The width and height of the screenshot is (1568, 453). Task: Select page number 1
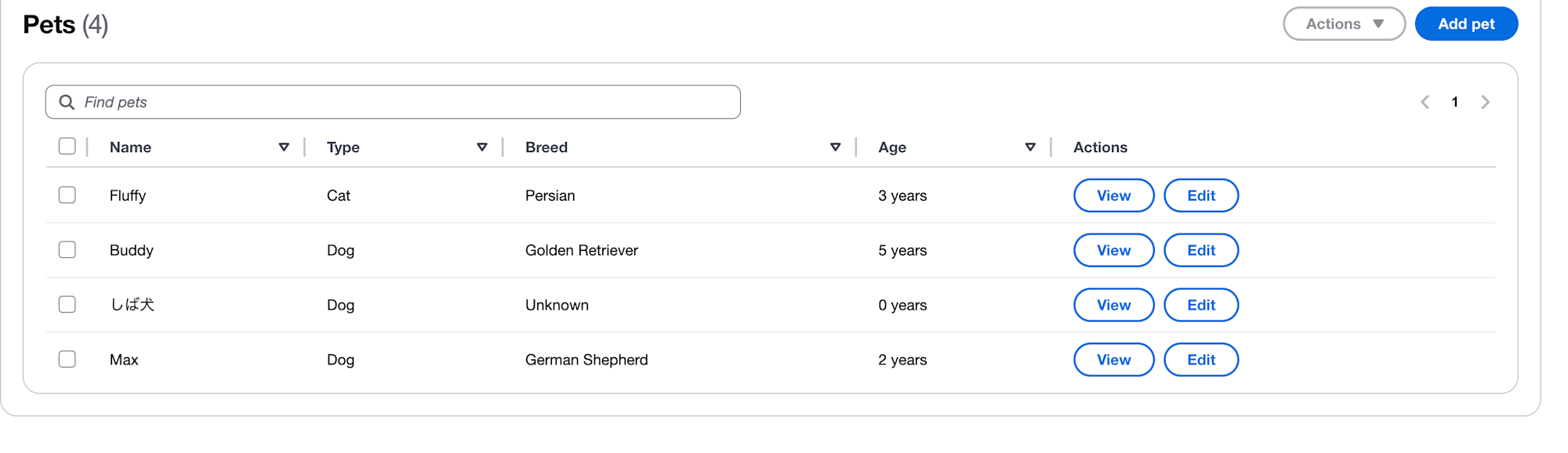(1454, 102)
